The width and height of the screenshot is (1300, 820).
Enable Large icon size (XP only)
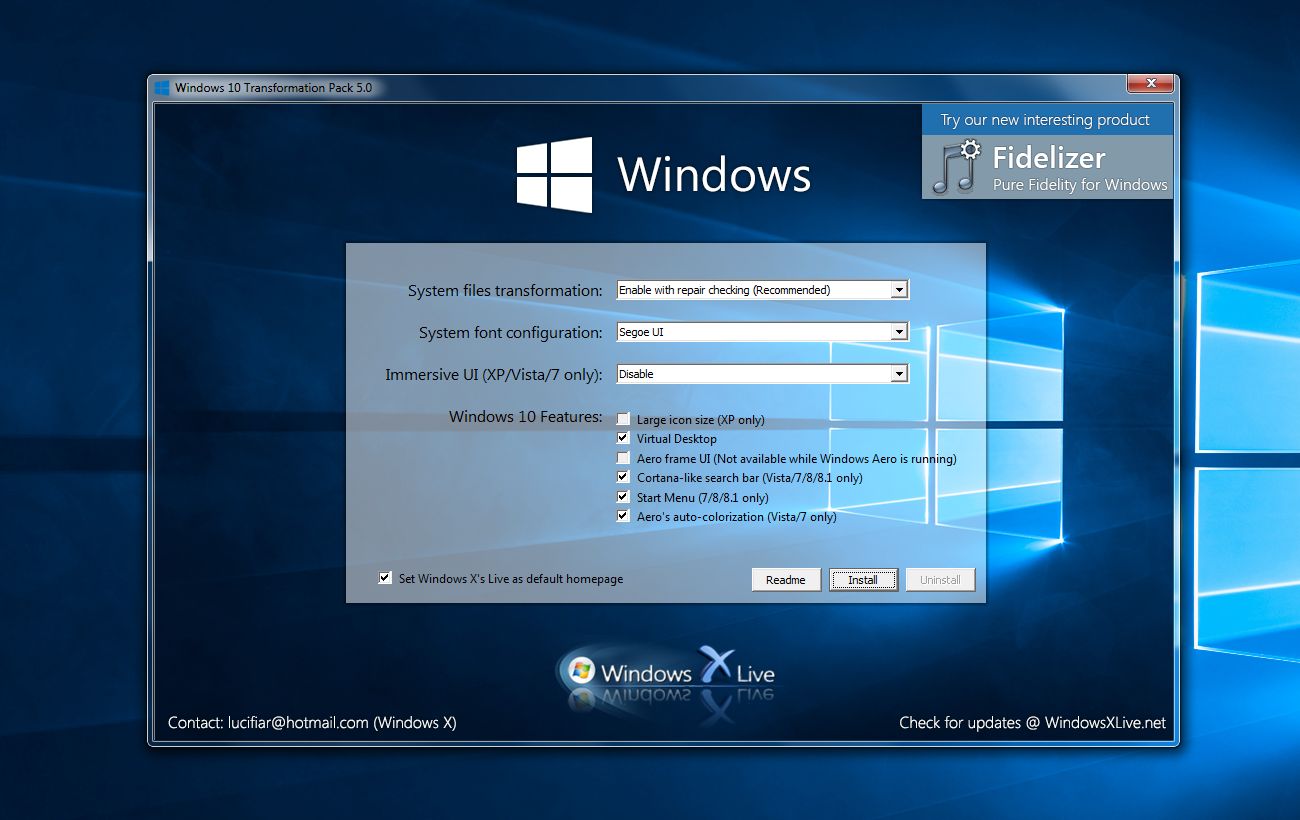624,420
